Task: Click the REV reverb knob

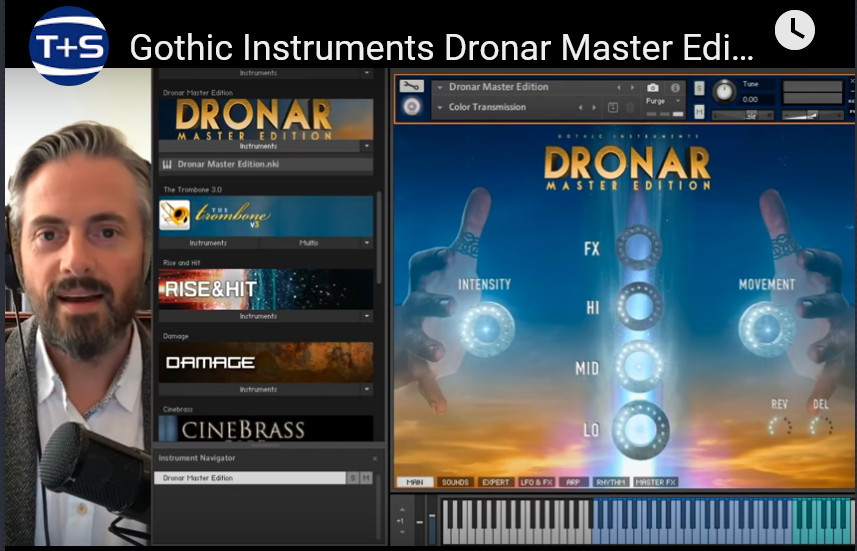Action: tap(779, 426)
